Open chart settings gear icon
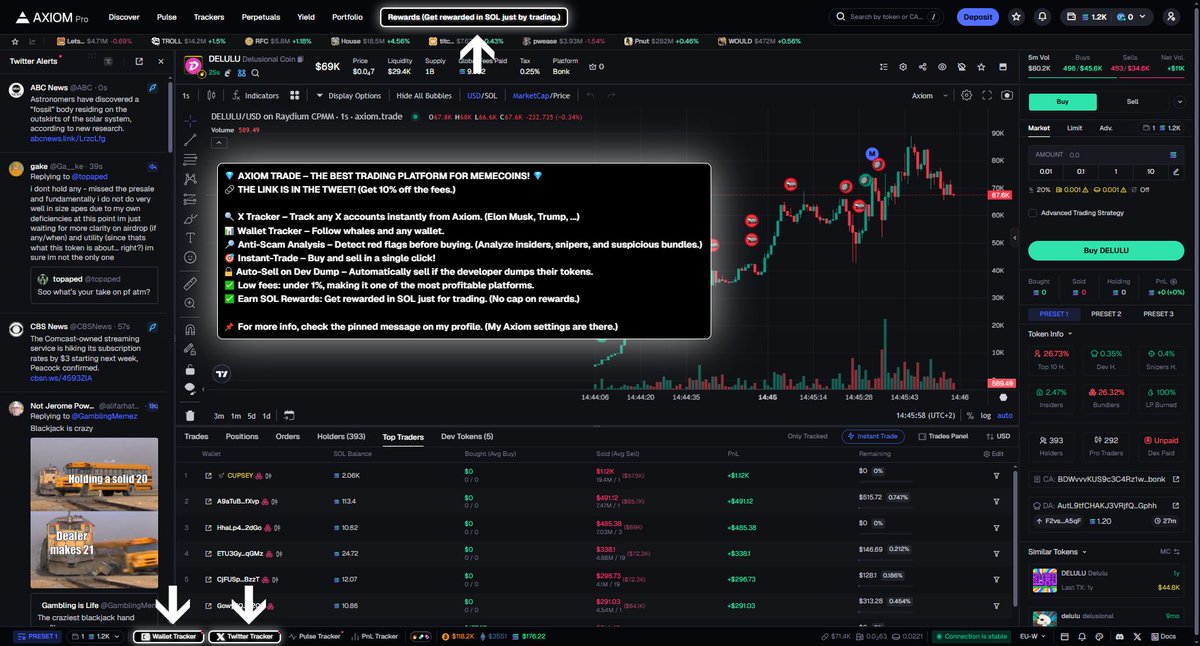Image resolution: width=1200 pixels, height=646 pixels. coord(966,96)
